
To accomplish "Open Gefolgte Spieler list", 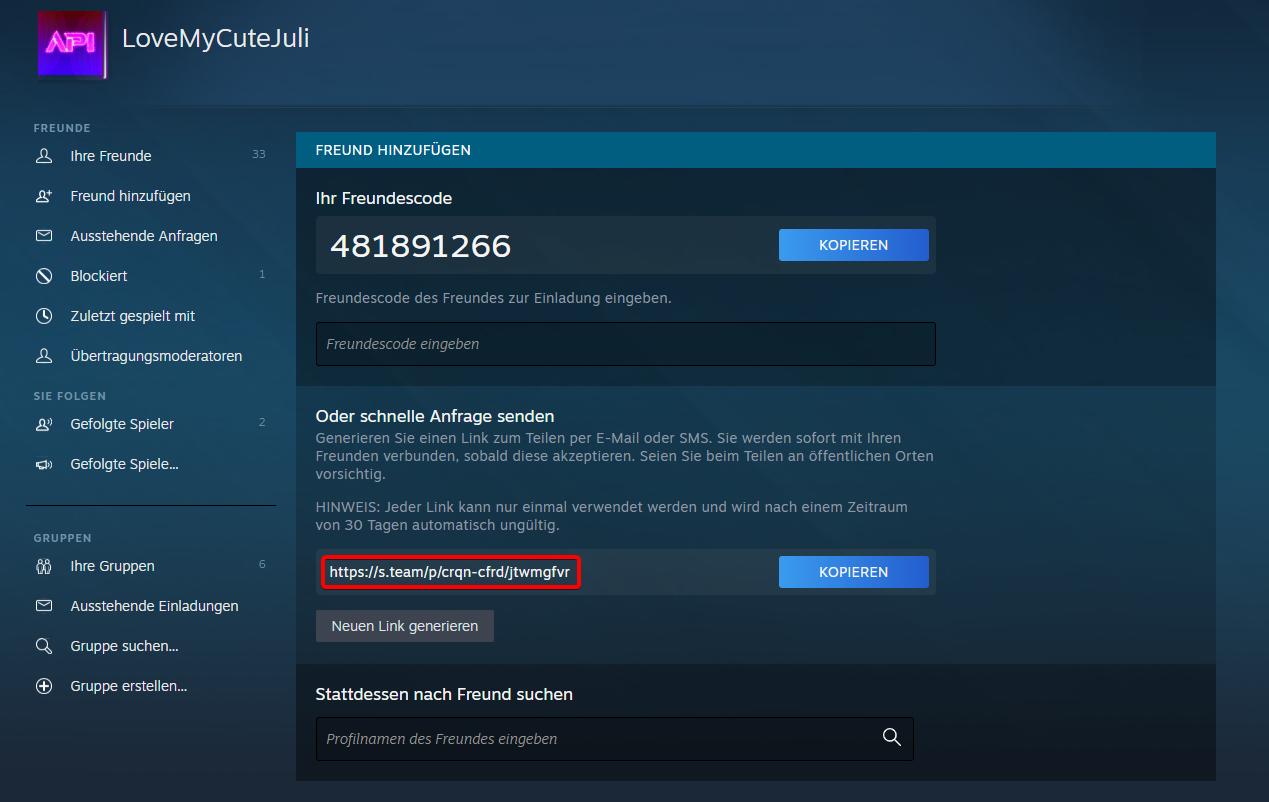I will click(x=122, y=424).
